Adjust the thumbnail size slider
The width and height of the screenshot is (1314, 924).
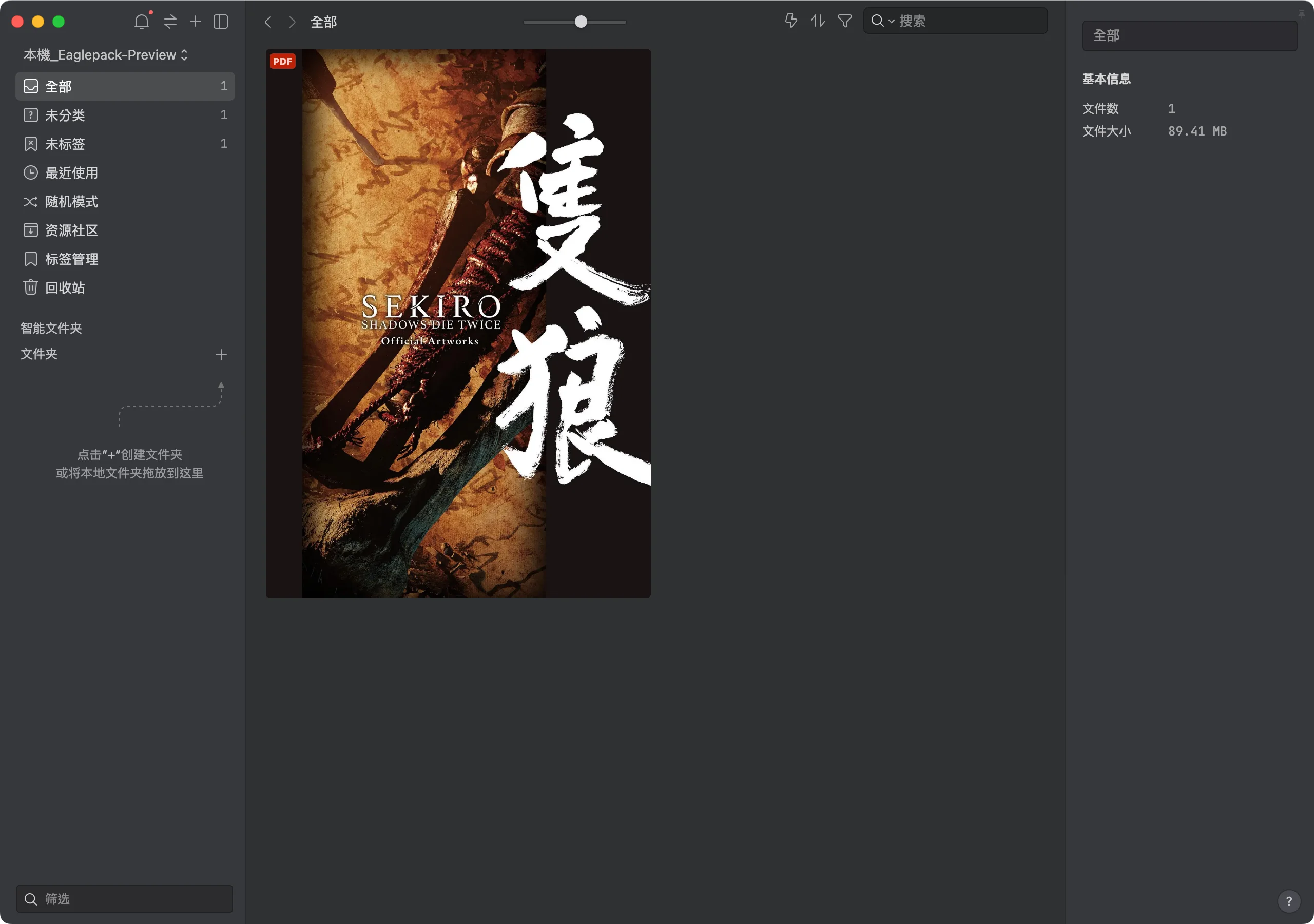tap(581, 22)
